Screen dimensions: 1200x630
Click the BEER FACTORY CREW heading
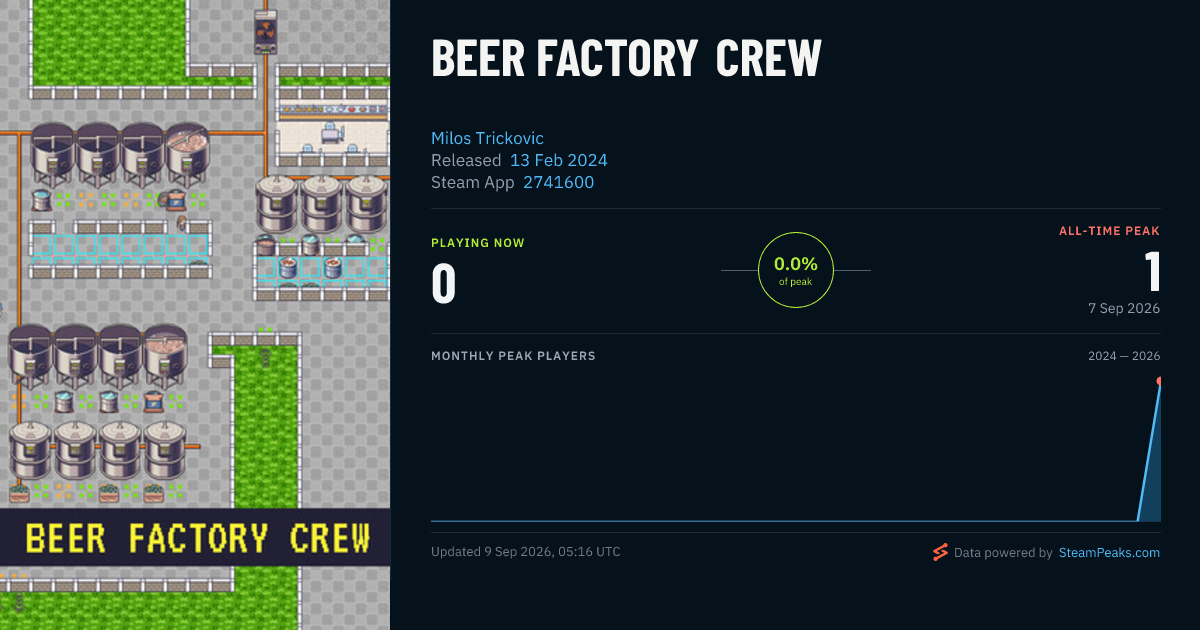(x=626, y=58)
